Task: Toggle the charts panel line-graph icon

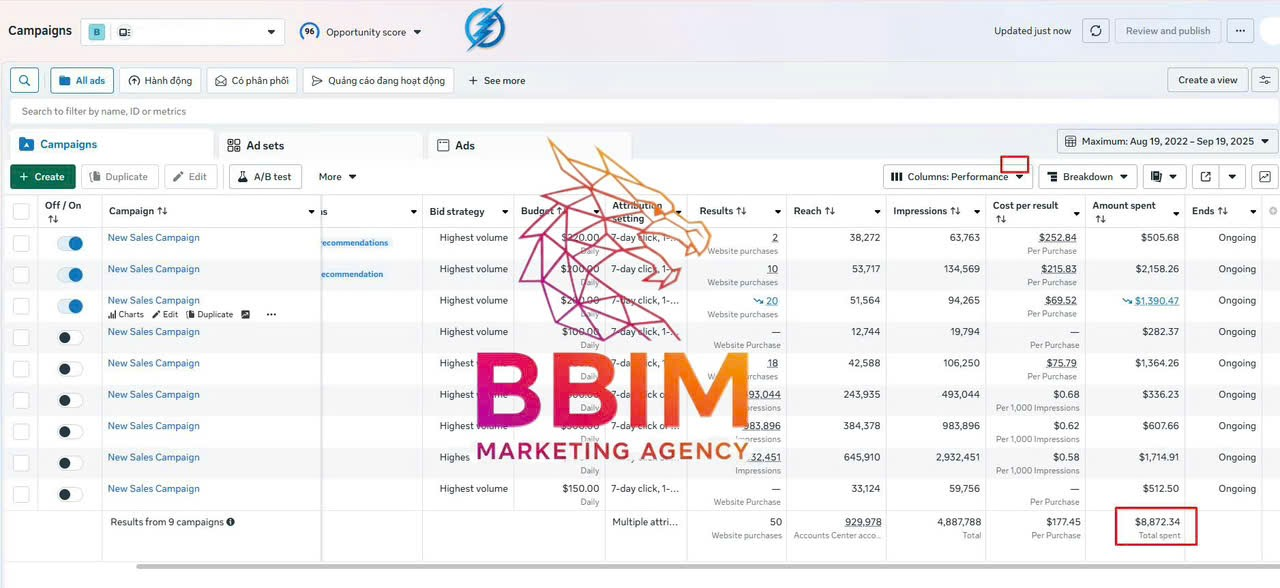Action: 1265,177
